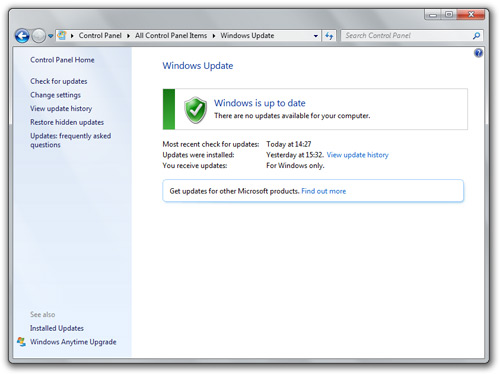Click the Today at 14:27 text
The width and height of the screenshot is (500, 374).
(x=289, y=144)
